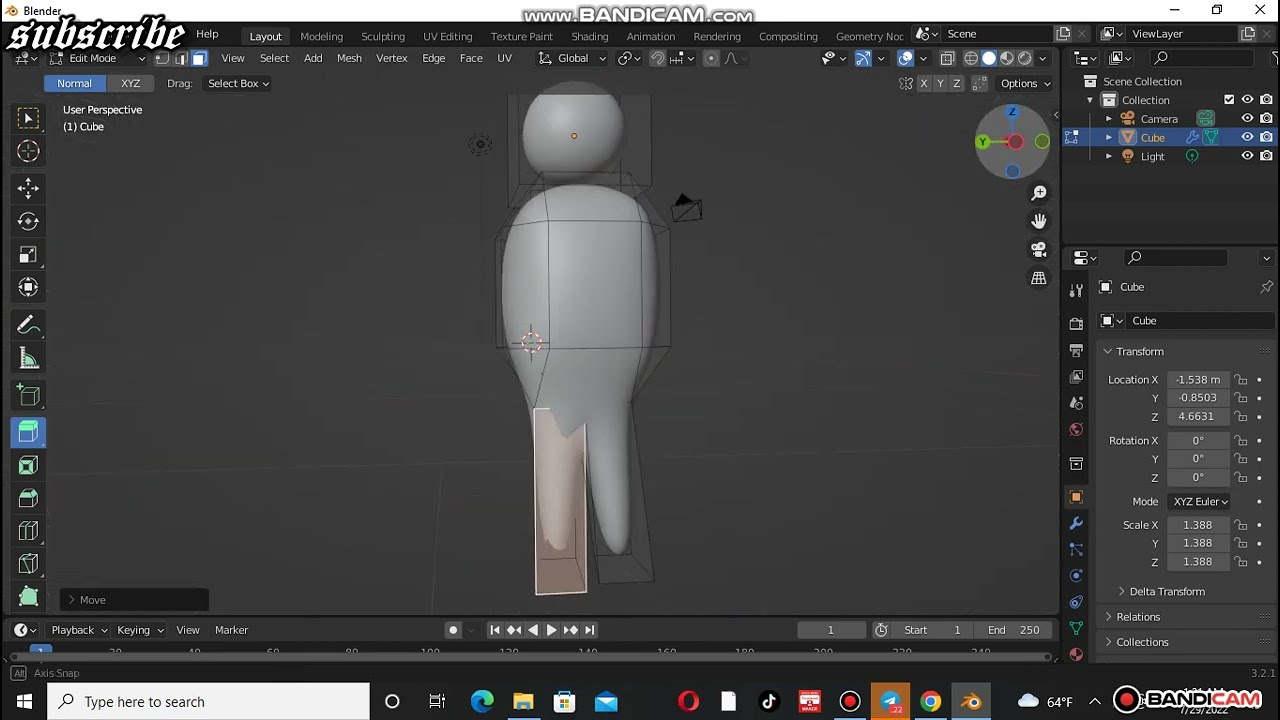Open the Mesh menu
1280x720 pixels.
coord(349,58)
